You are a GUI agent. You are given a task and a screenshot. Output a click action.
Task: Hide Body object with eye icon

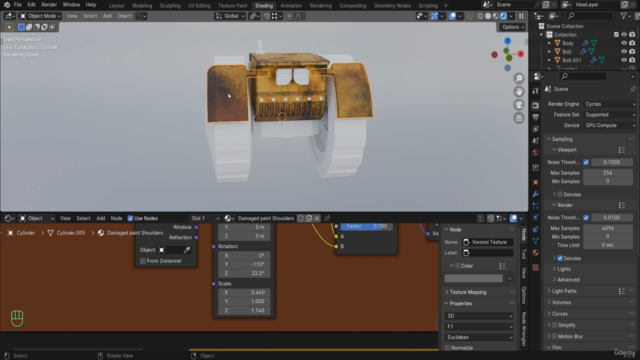[x=624, y=43]
